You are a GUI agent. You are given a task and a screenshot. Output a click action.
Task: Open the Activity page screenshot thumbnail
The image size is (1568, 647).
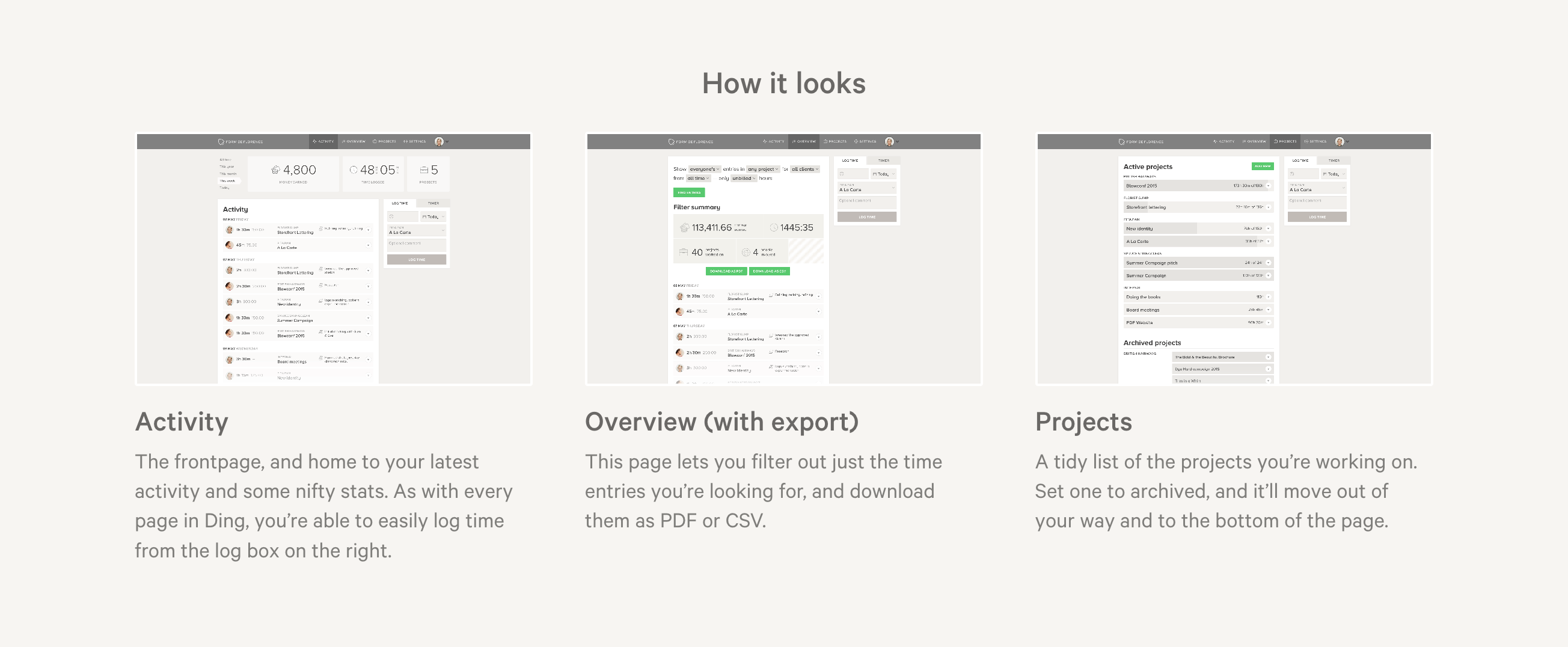click(334, 259)
